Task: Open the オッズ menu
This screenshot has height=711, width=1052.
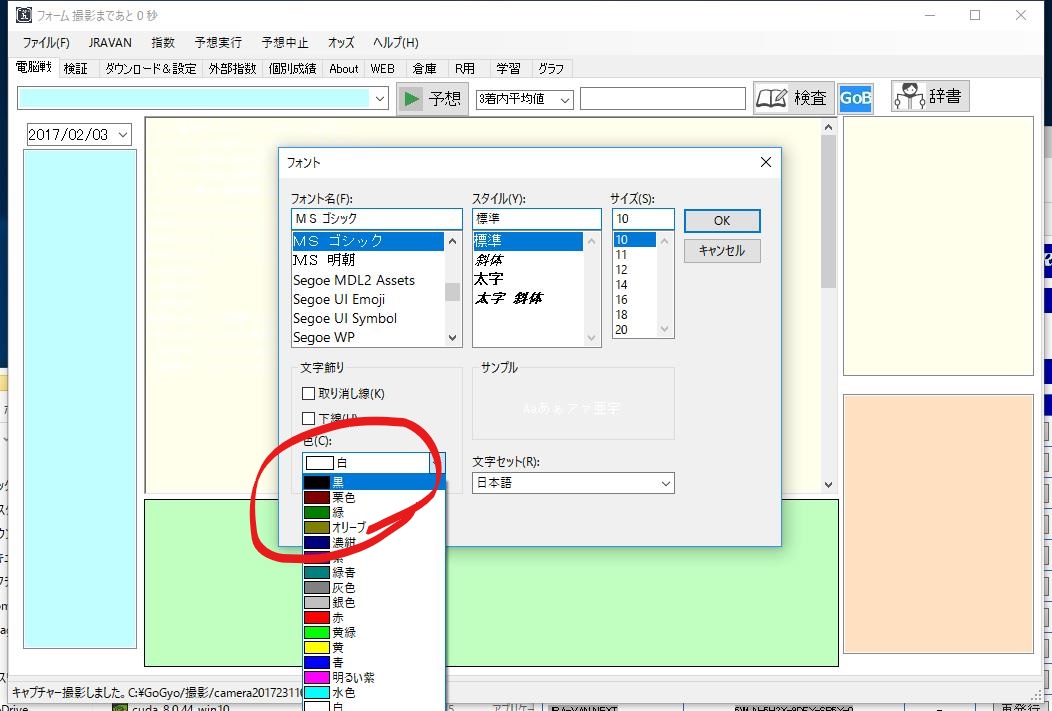Action: pyautogui.click(x=341, y=43)
